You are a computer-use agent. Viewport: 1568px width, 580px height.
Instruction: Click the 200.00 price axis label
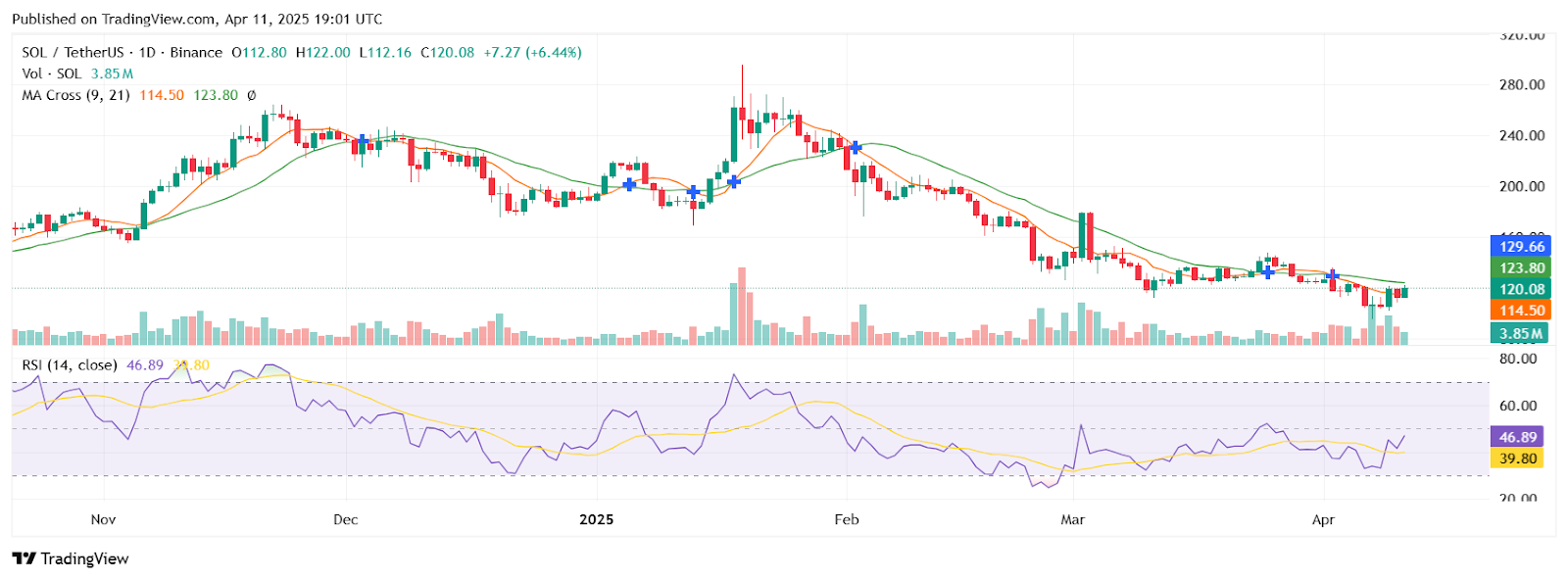[1522, 186]
